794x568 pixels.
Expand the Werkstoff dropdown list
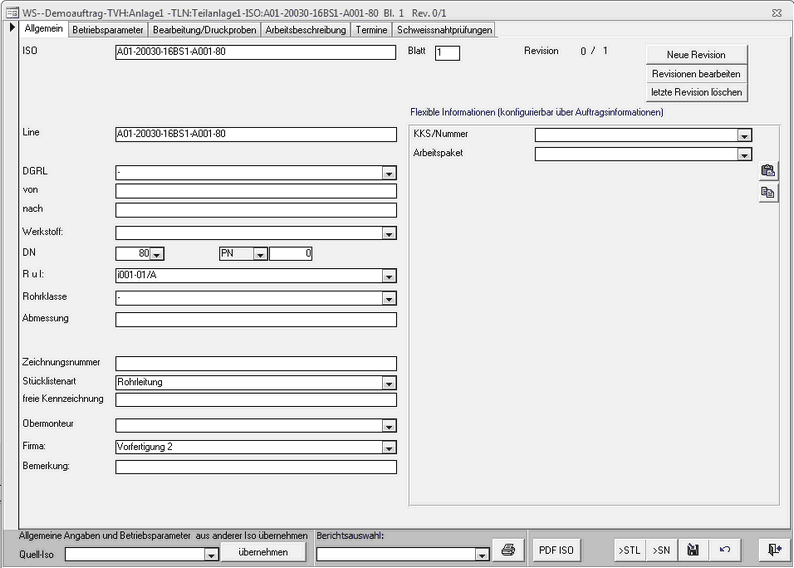tap(389, 234)
